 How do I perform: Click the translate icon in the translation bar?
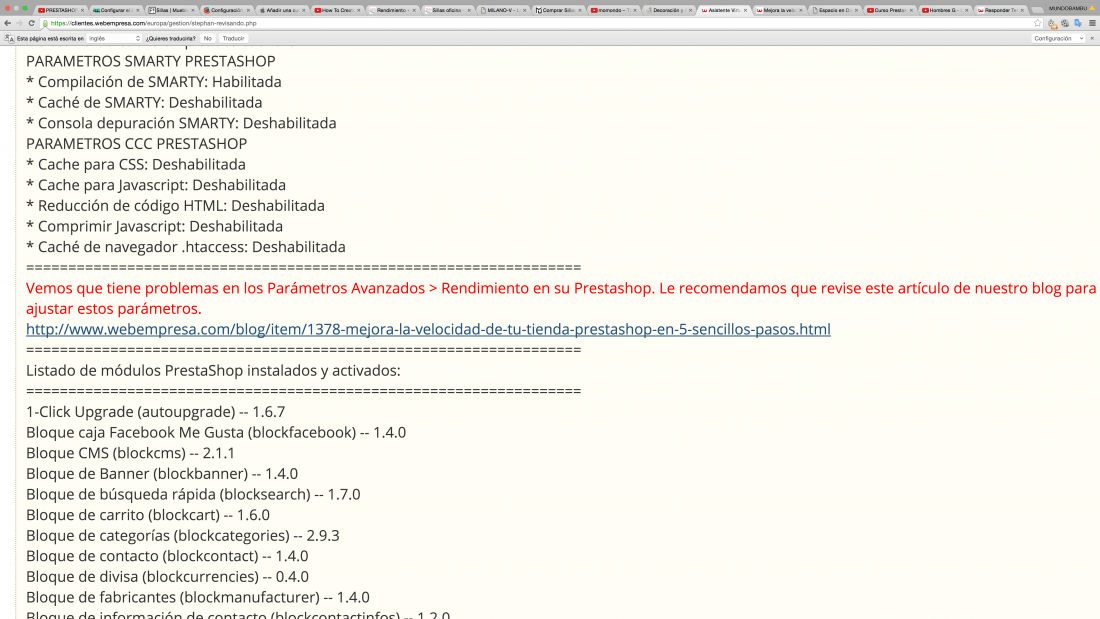[8, 39]
